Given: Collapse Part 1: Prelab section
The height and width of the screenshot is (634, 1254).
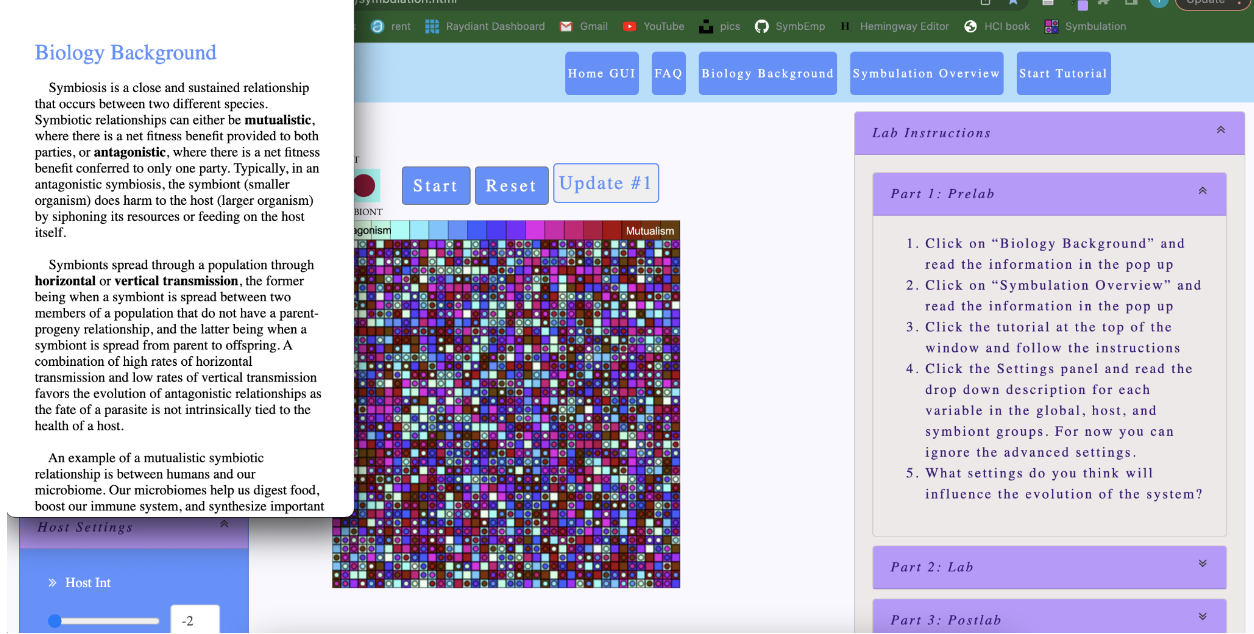Looking at the screenshot, I should (x=1202, y=192).
